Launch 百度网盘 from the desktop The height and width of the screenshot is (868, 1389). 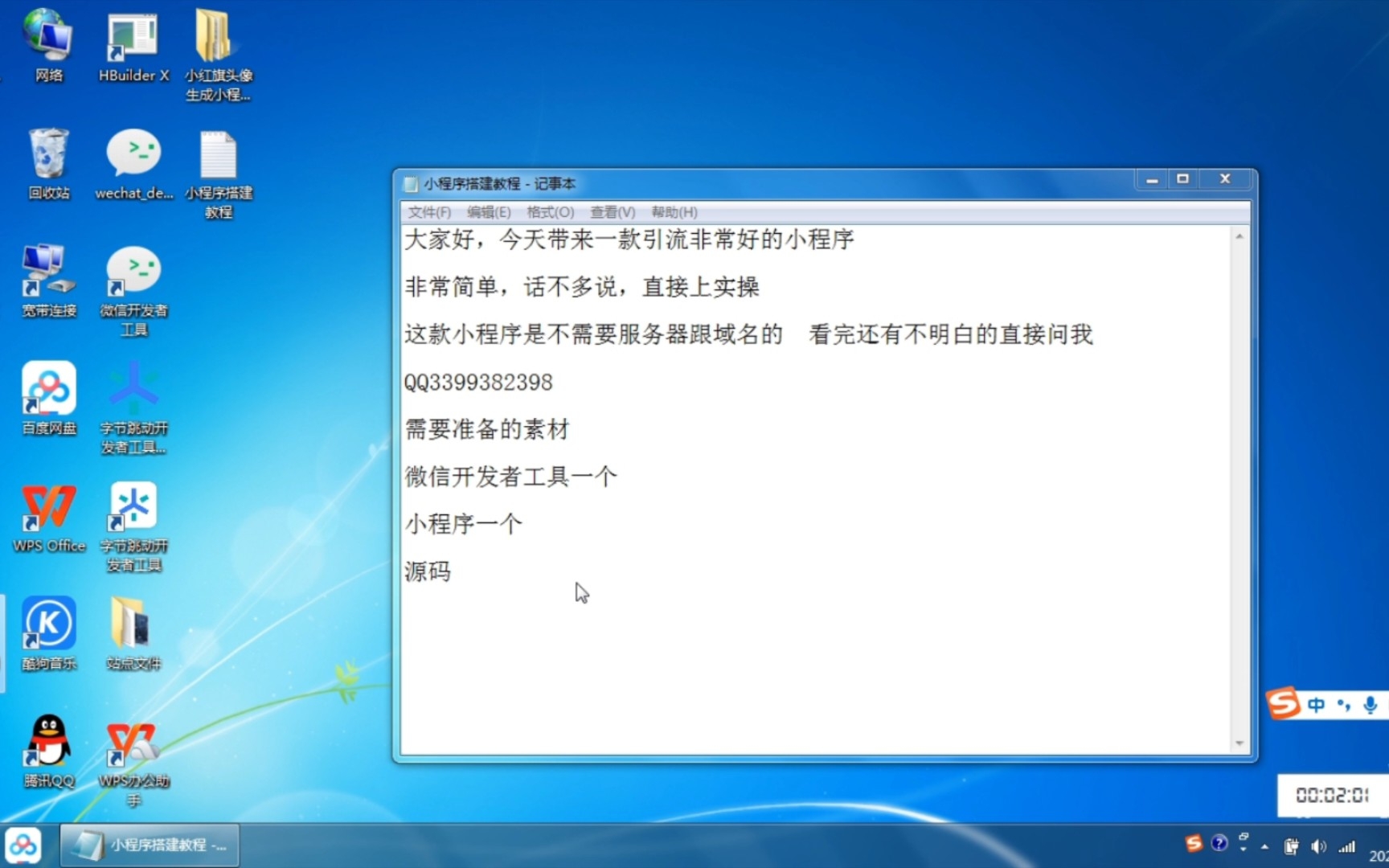(x=48, y=399)
